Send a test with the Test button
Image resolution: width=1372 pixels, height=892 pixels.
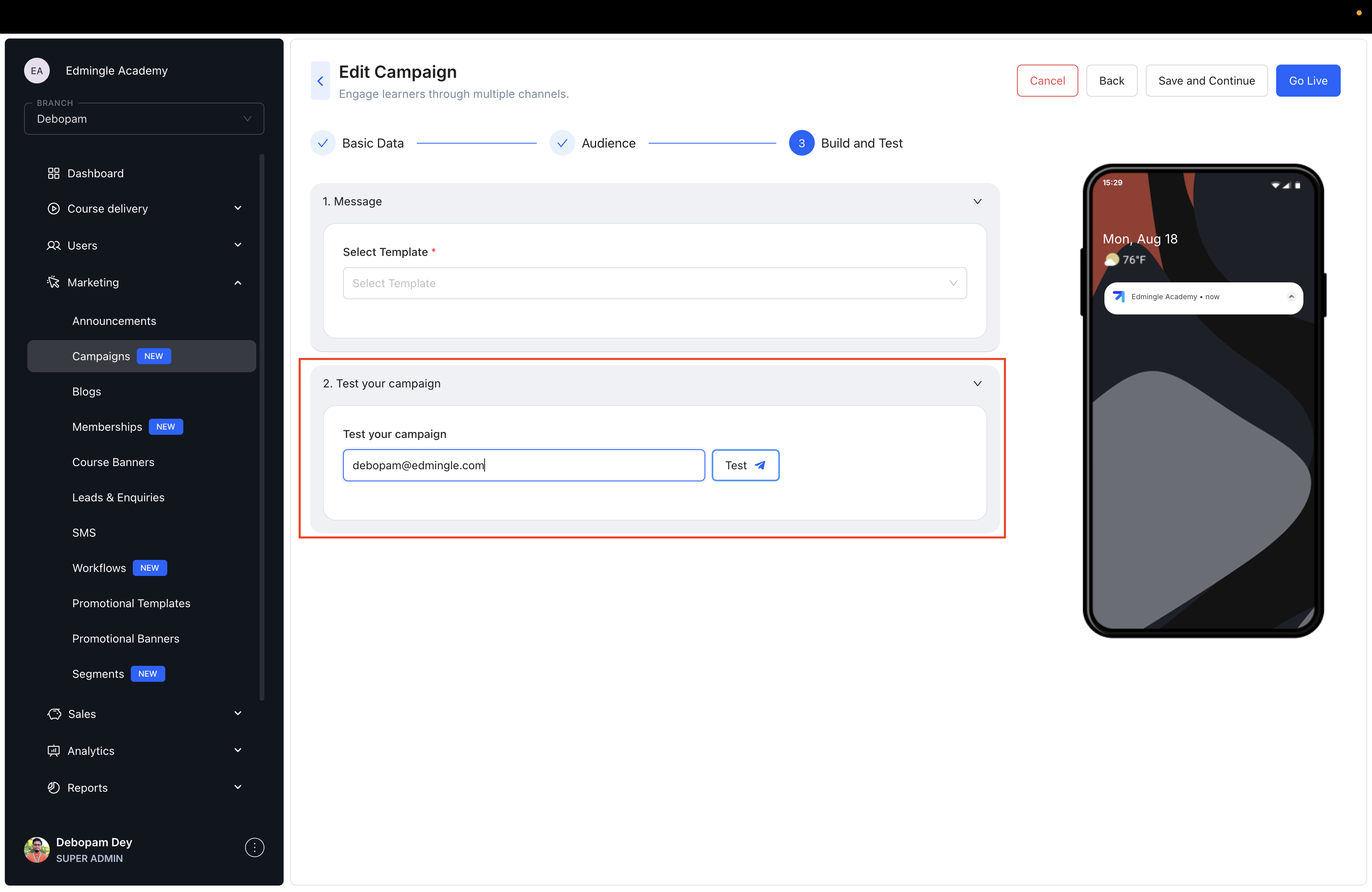coord(745,465)
